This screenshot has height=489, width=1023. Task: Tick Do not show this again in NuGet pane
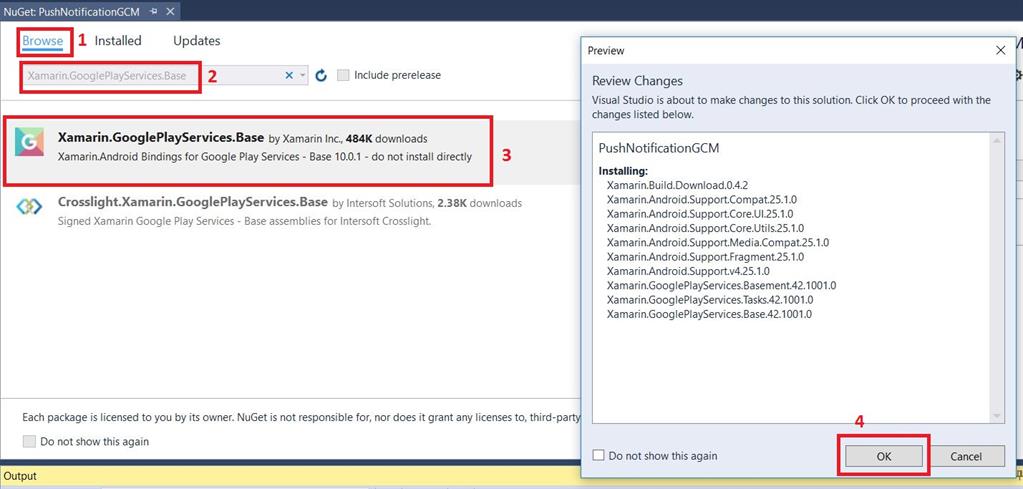(29, 441)
